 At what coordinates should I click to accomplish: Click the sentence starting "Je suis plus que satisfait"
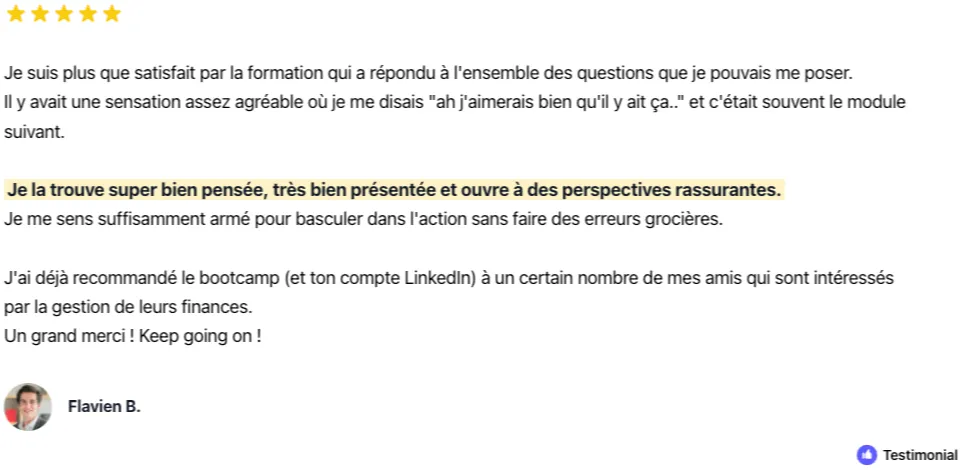pyautogui.click(x=428, y=73)
